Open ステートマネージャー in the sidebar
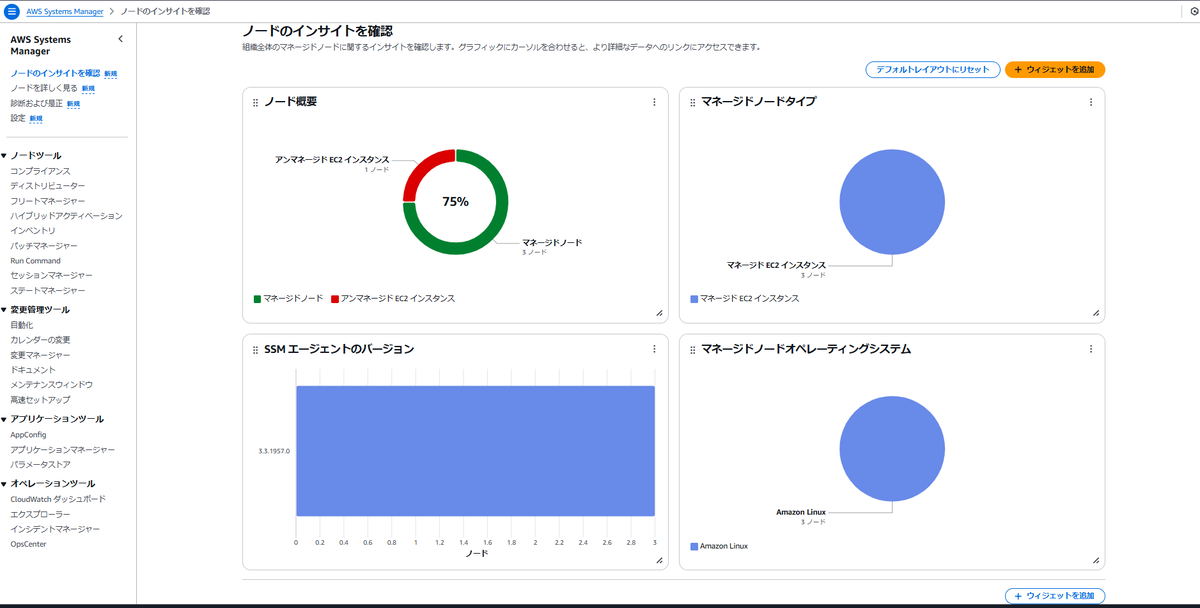This screenshot has width=1200, height=608. point(48,290)
